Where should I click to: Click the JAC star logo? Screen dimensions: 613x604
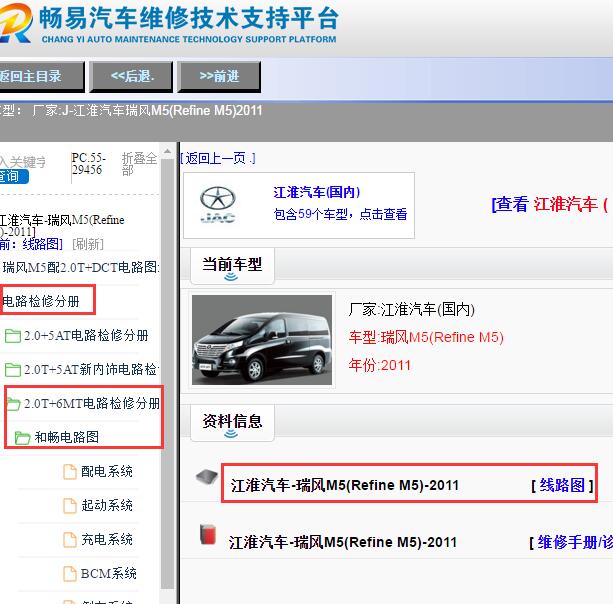[218, 204]
